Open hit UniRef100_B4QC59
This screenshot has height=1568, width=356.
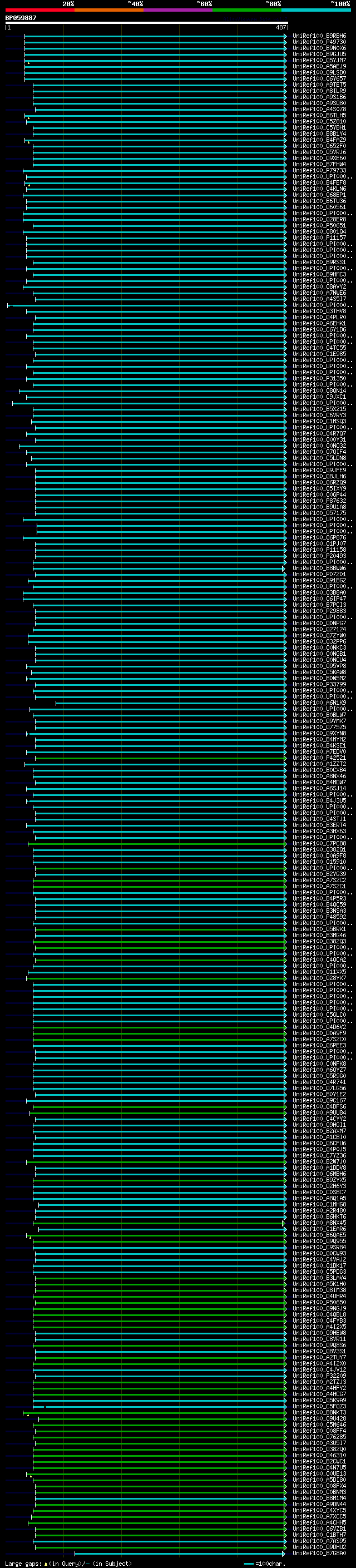coord(319,904)
